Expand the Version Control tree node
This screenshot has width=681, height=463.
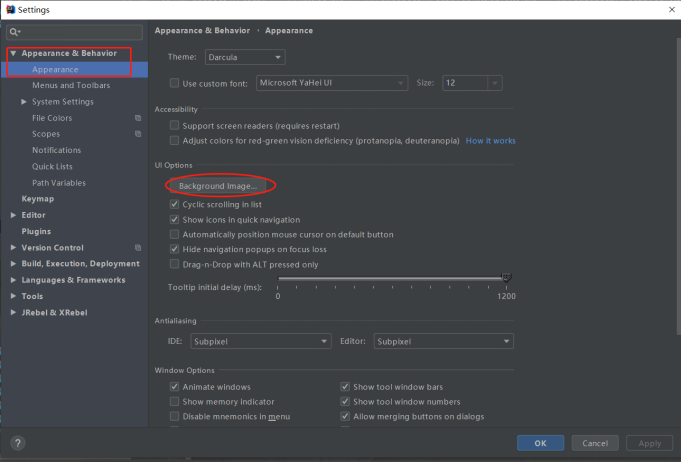point(13,248)
